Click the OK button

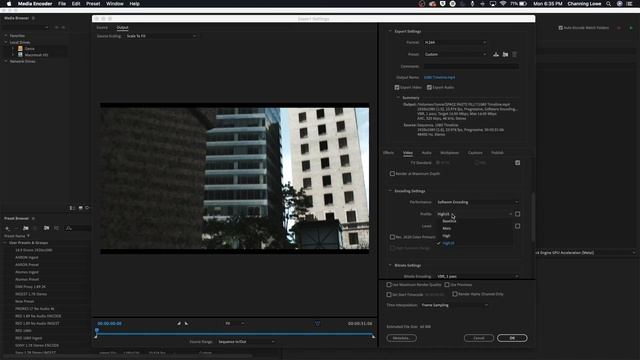click(512, 338)
